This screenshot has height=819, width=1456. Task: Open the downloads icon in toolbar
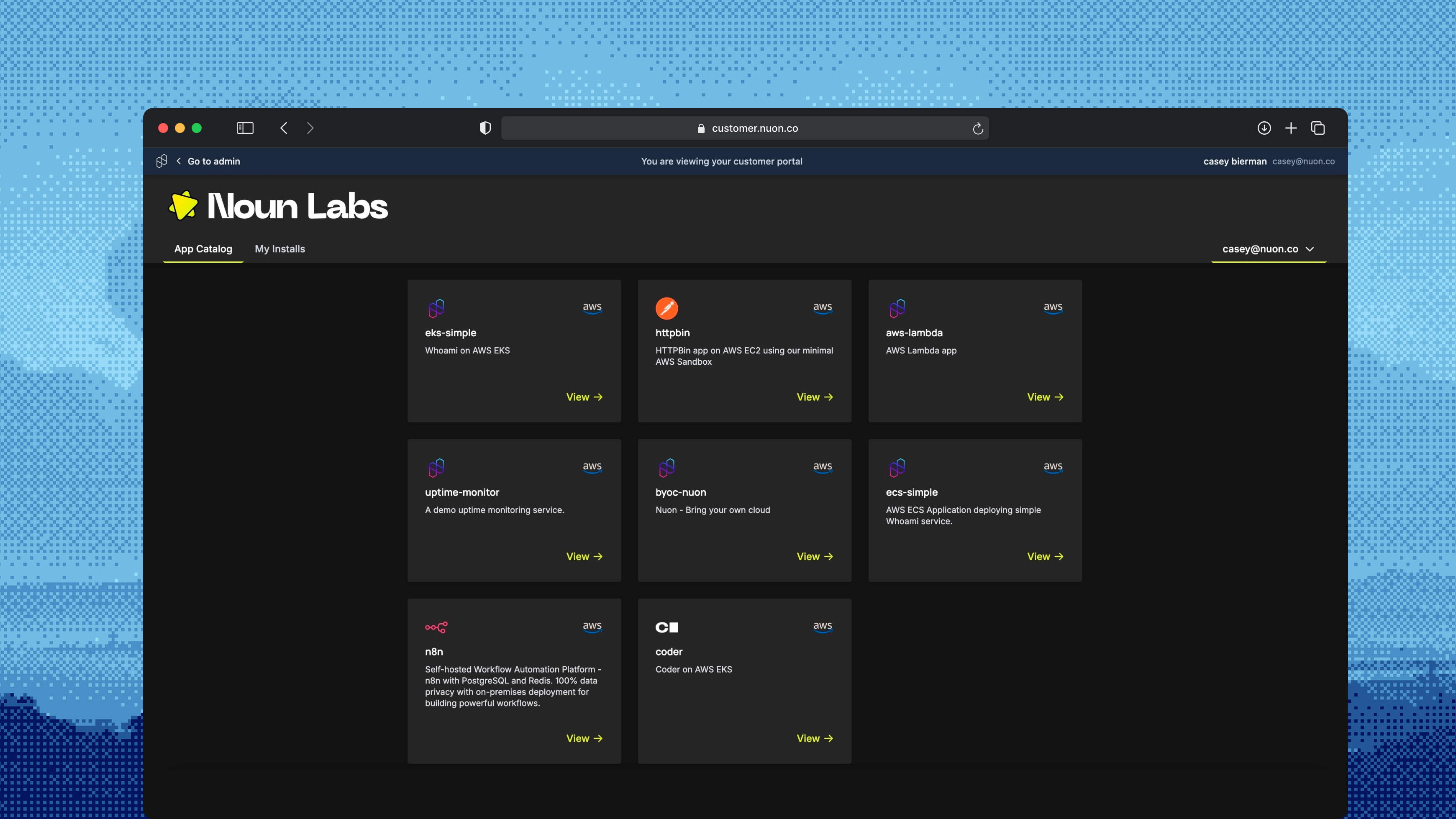[x=1264, y=128]
